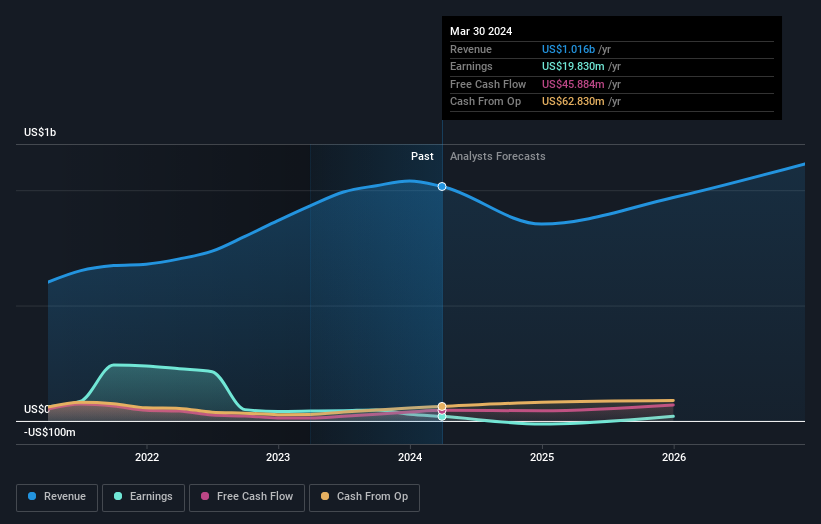Toggle the Revenue legend button
Image resolution: width=821 pixels, height=524 pixels.
(57, 497)
